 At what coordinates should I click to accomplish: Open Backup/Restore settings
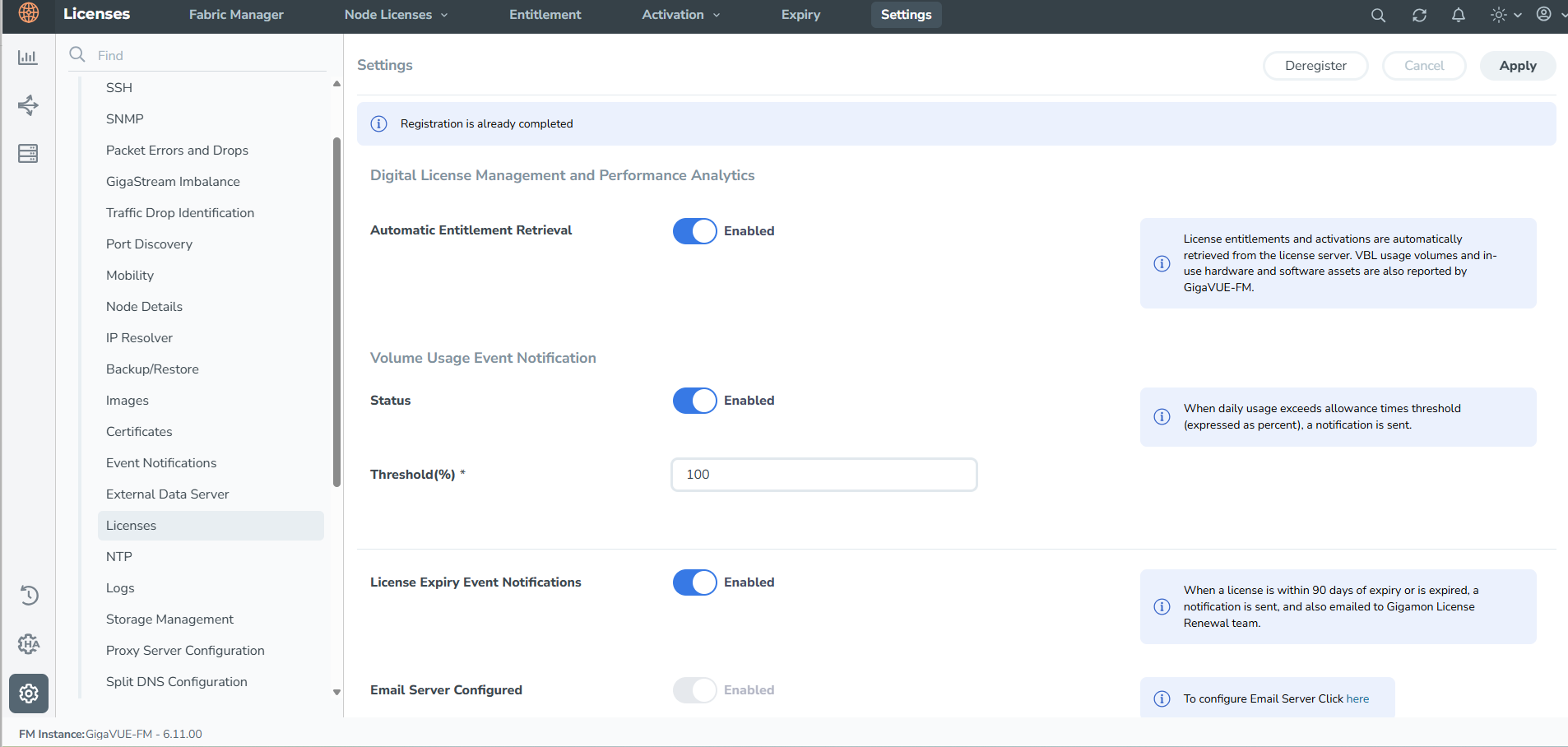(152, 369)
